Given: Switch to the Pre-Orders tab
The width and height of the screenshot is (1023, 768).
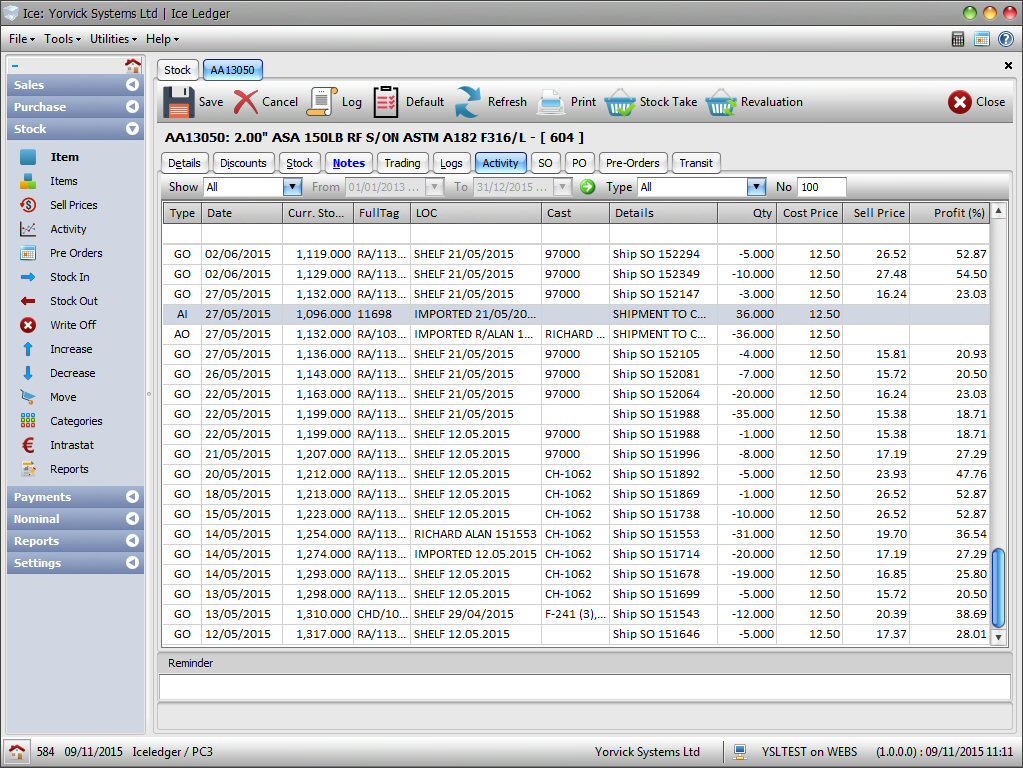Looking at the screenshot, I should tap(633, 163).
